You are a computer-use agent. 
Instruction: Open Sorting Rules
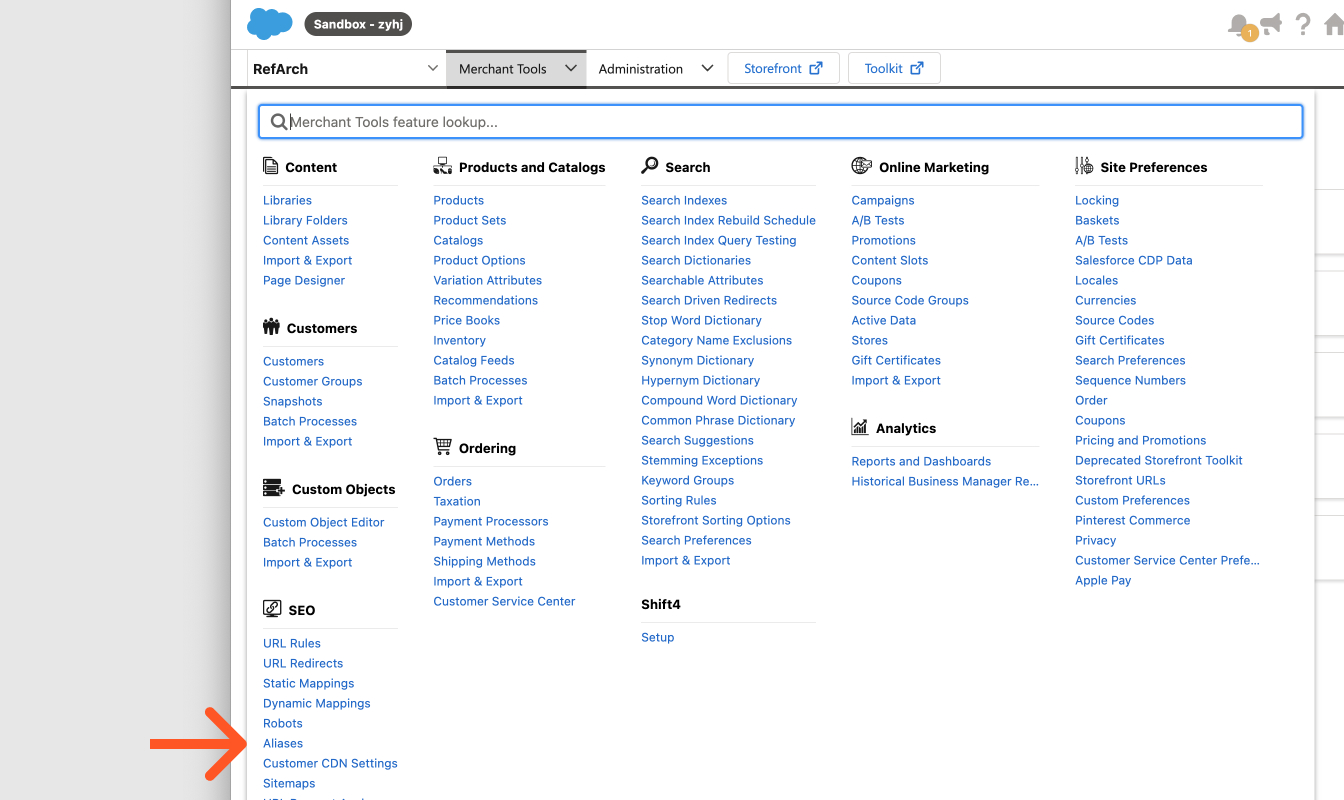(x=679, y=500)
